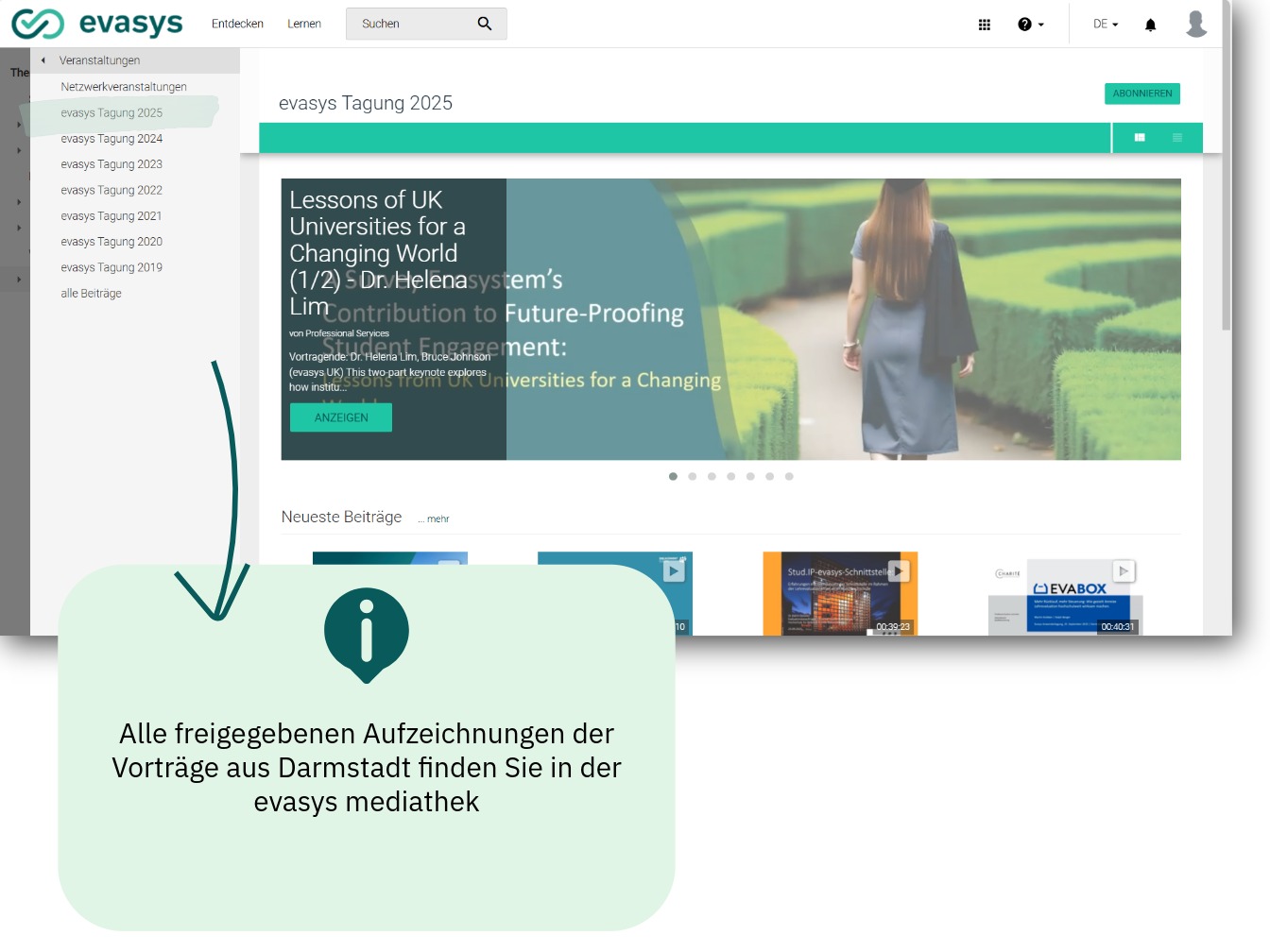
Task: Open the Lernen menu
Action: (x=304, y=24)
